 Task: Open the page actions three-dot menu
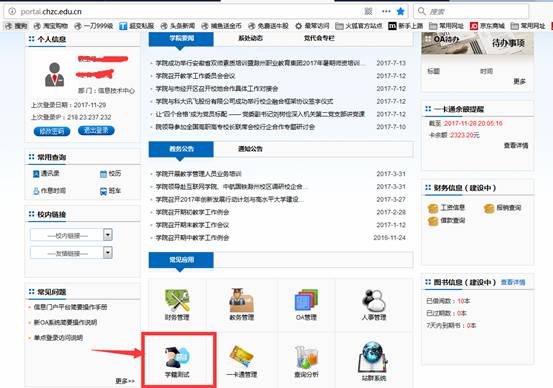click(386, 11)
